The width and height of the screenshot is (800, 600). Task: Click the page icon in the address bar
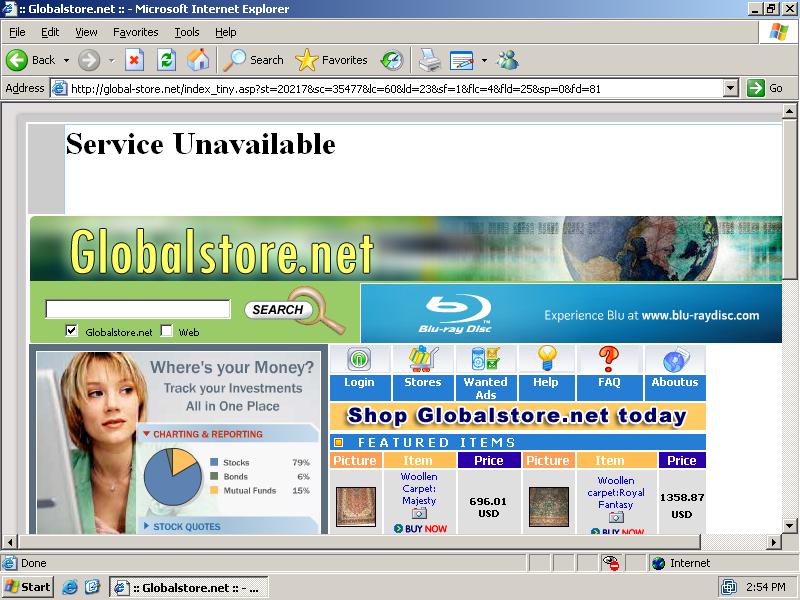click(x=60, y=89)
